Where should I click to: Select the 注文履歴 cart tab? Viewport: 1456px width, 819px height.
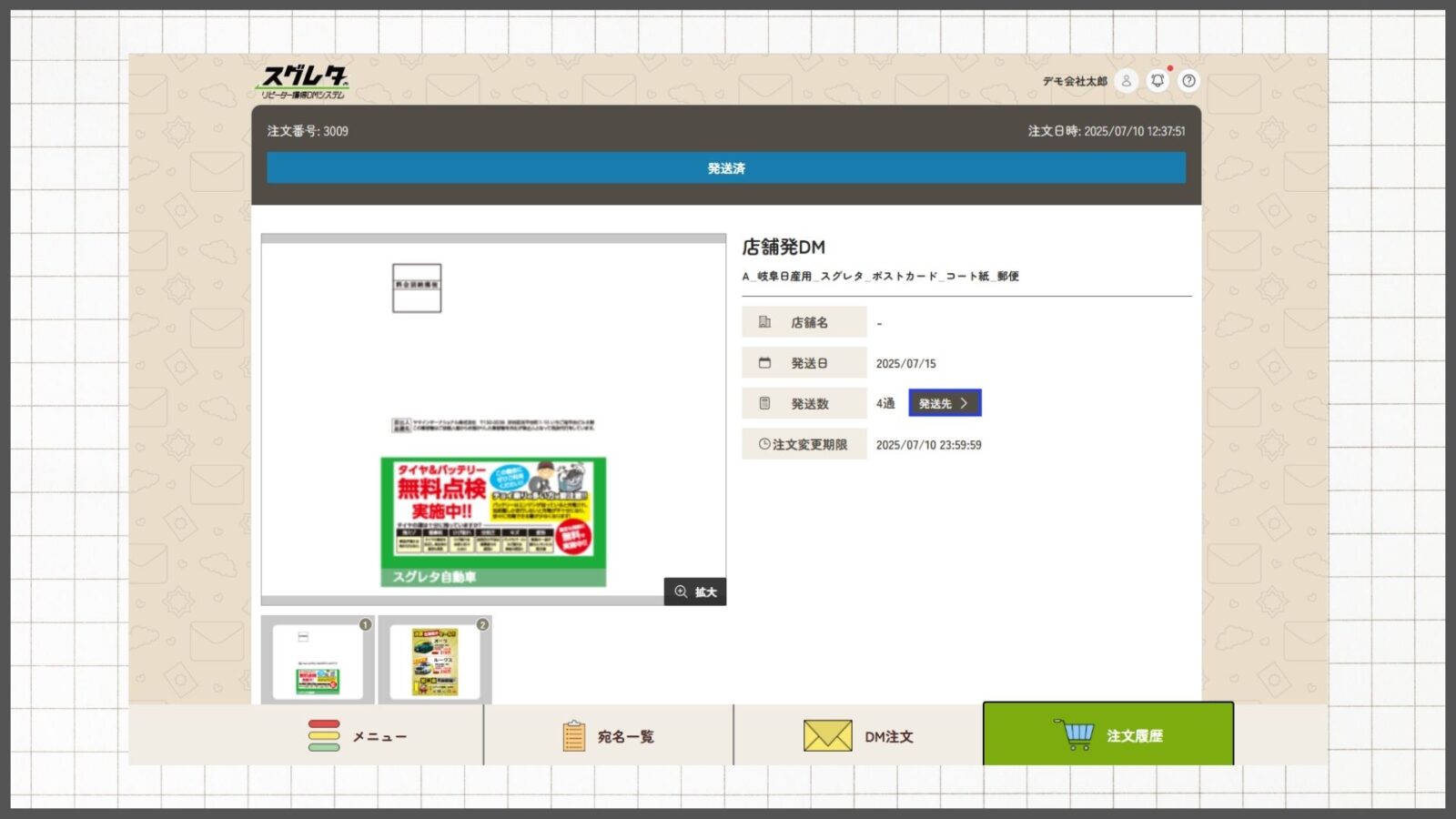[x=1107, y=734]
